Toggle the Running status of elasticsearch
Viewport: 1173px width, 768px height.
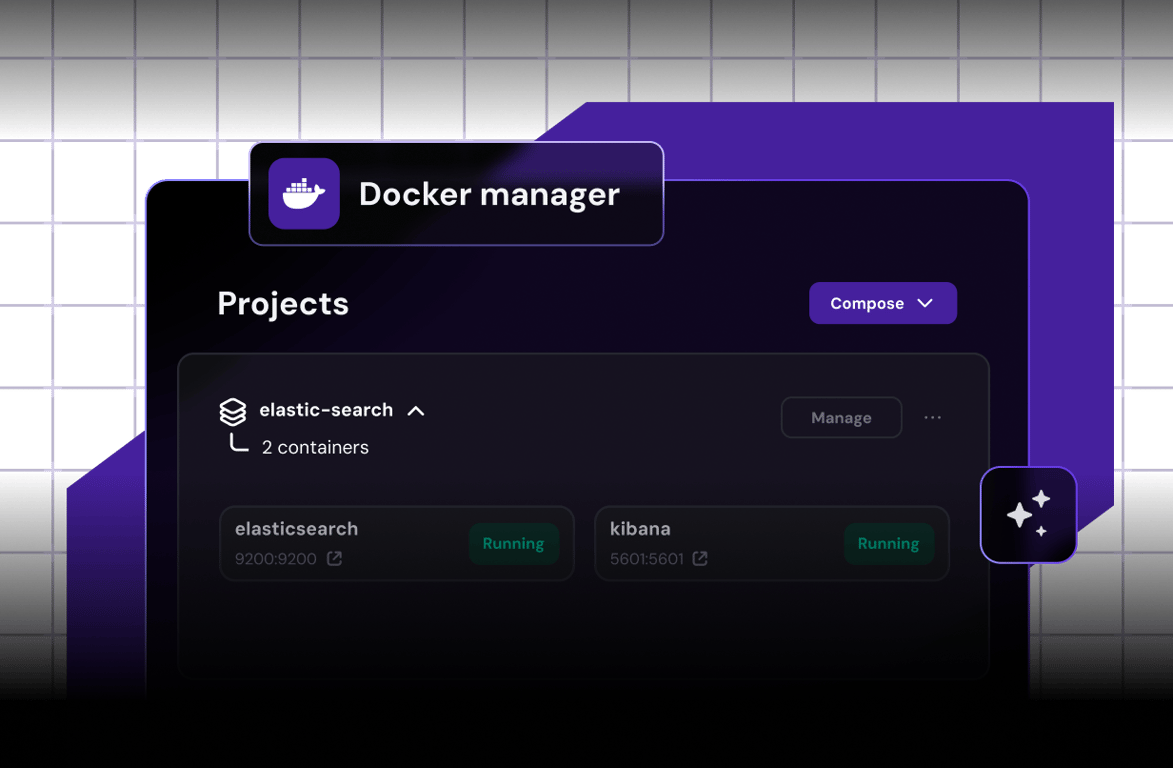click(513, 543)
